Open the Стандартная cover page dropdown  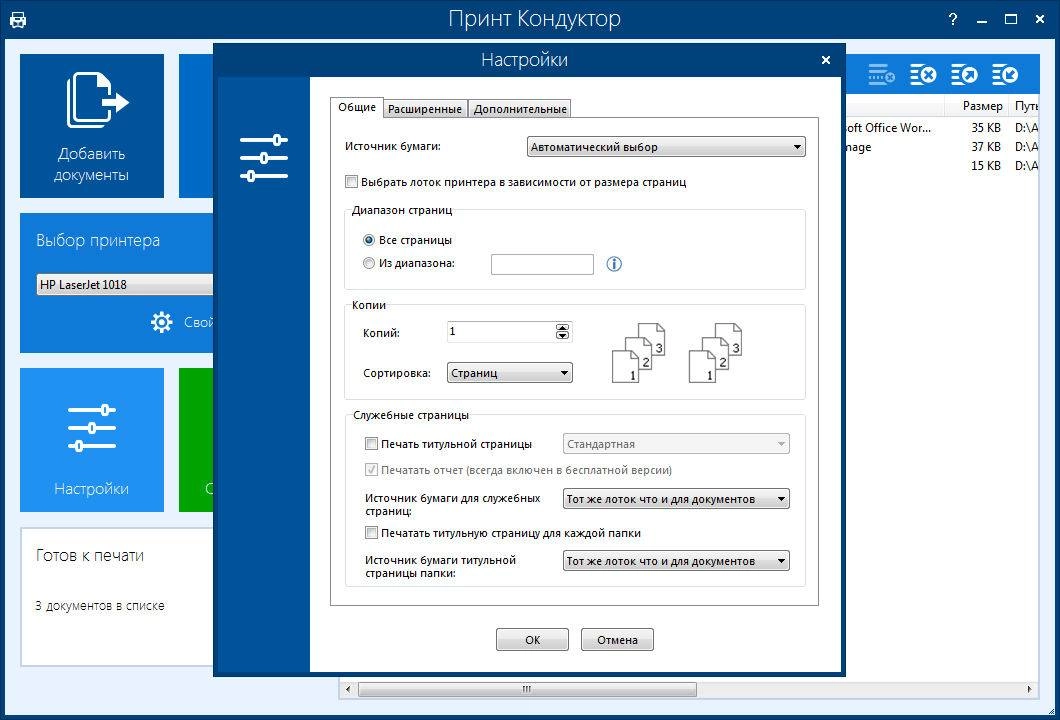coord(676,443)
